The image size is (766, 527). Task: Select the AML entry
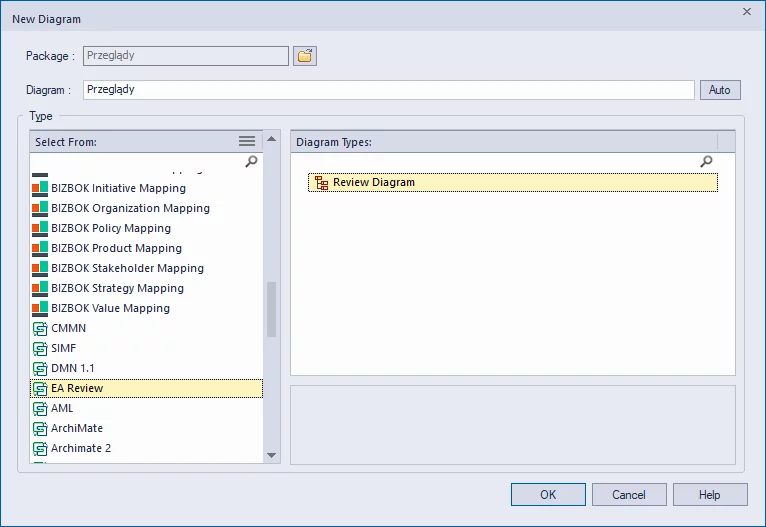62,408
